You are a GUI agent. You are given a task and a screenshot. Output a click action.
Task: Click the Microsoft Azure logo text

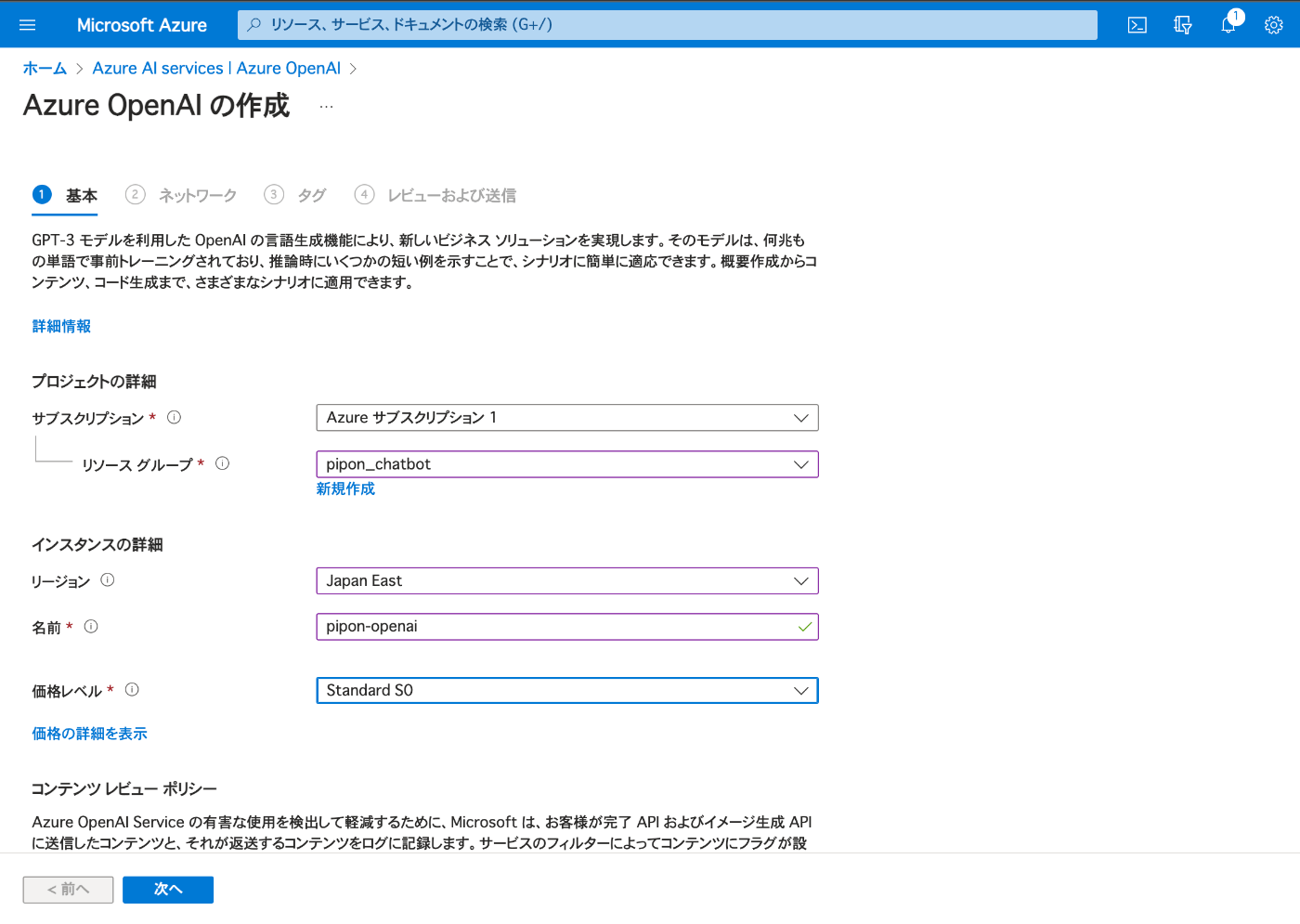pos(142,25)
